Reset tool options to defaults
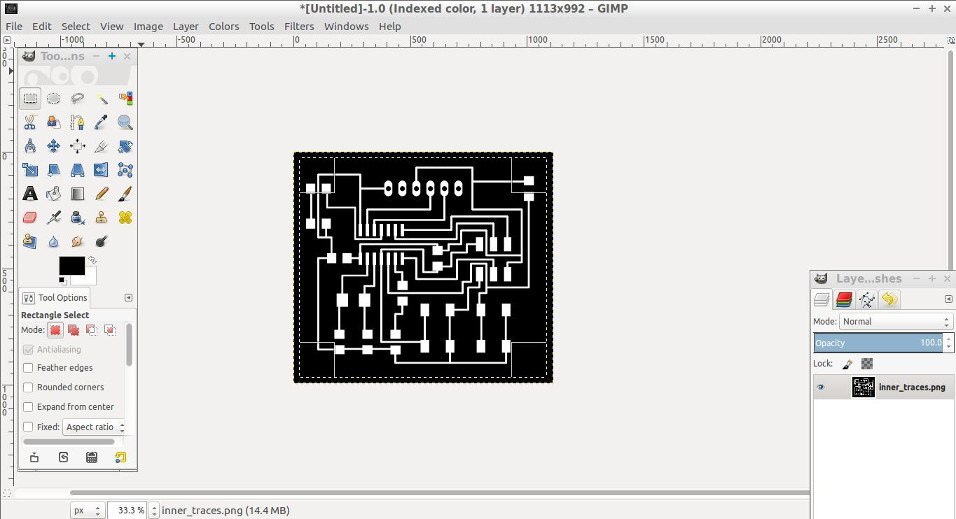 120,457
